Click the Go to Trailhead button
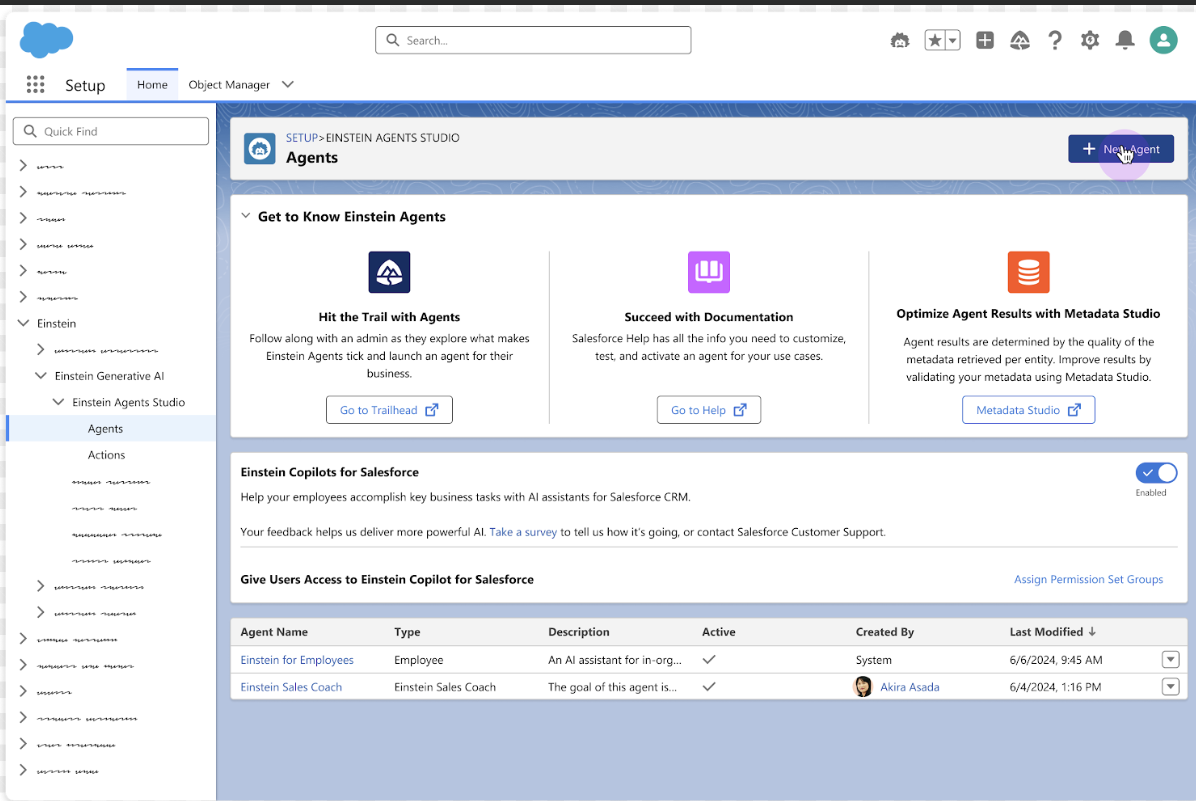The width and height of the screenshot is (1196, 801). pos(389,410)
